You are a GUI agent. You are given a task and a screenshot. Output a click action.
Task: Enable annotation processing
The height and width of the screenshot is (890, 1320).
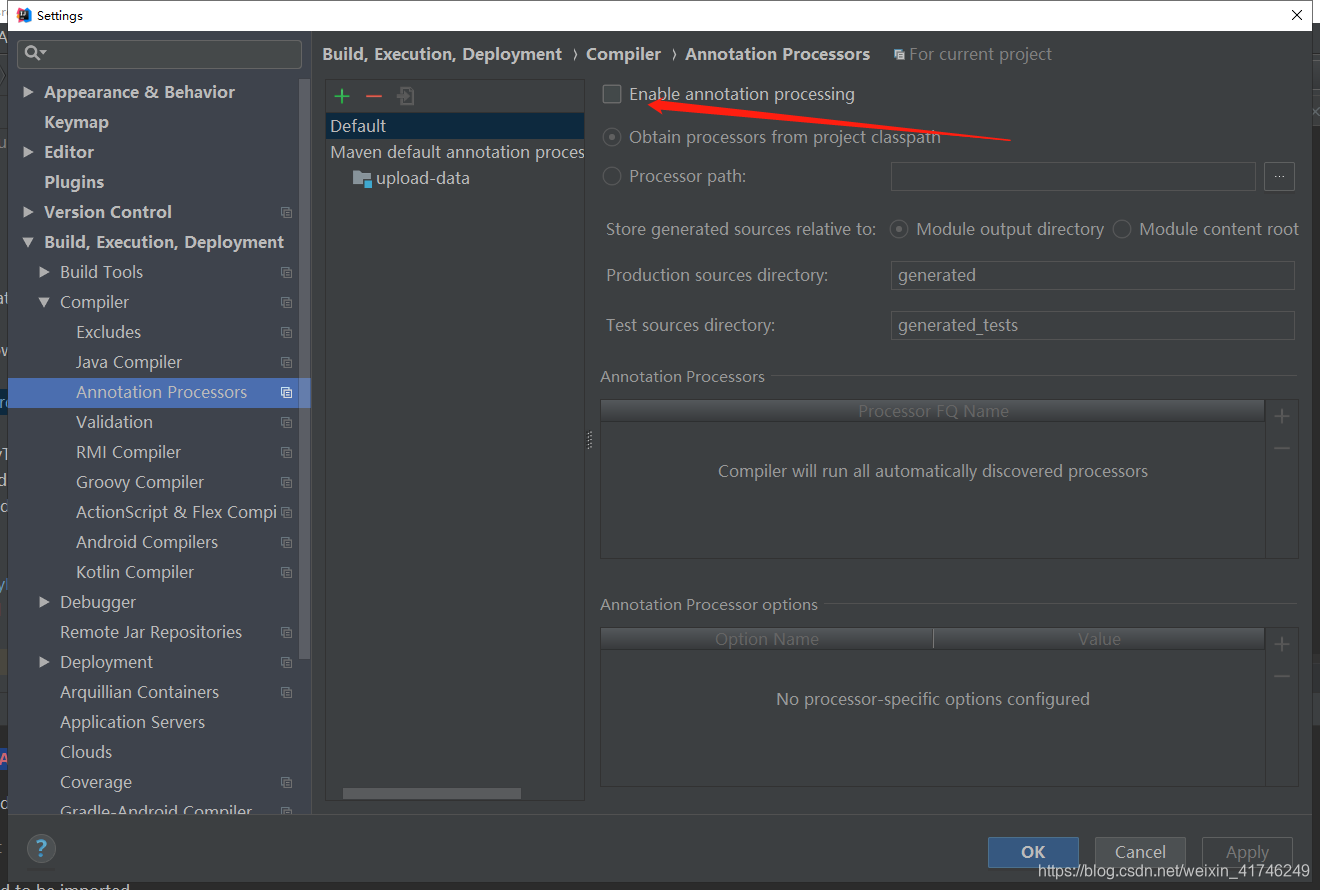coord(612,93)
